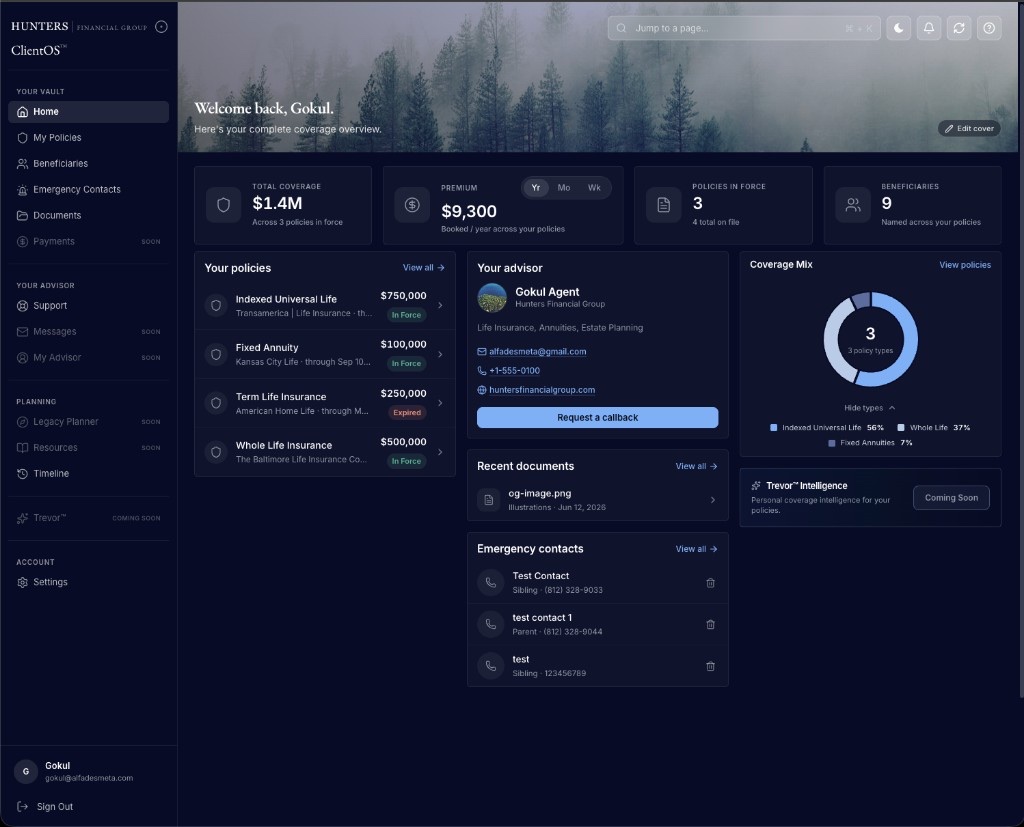Click the Indexed Universal Life legend color swatch
Viewport: 1024px width, 827px height.
click(x=773, y=428)
